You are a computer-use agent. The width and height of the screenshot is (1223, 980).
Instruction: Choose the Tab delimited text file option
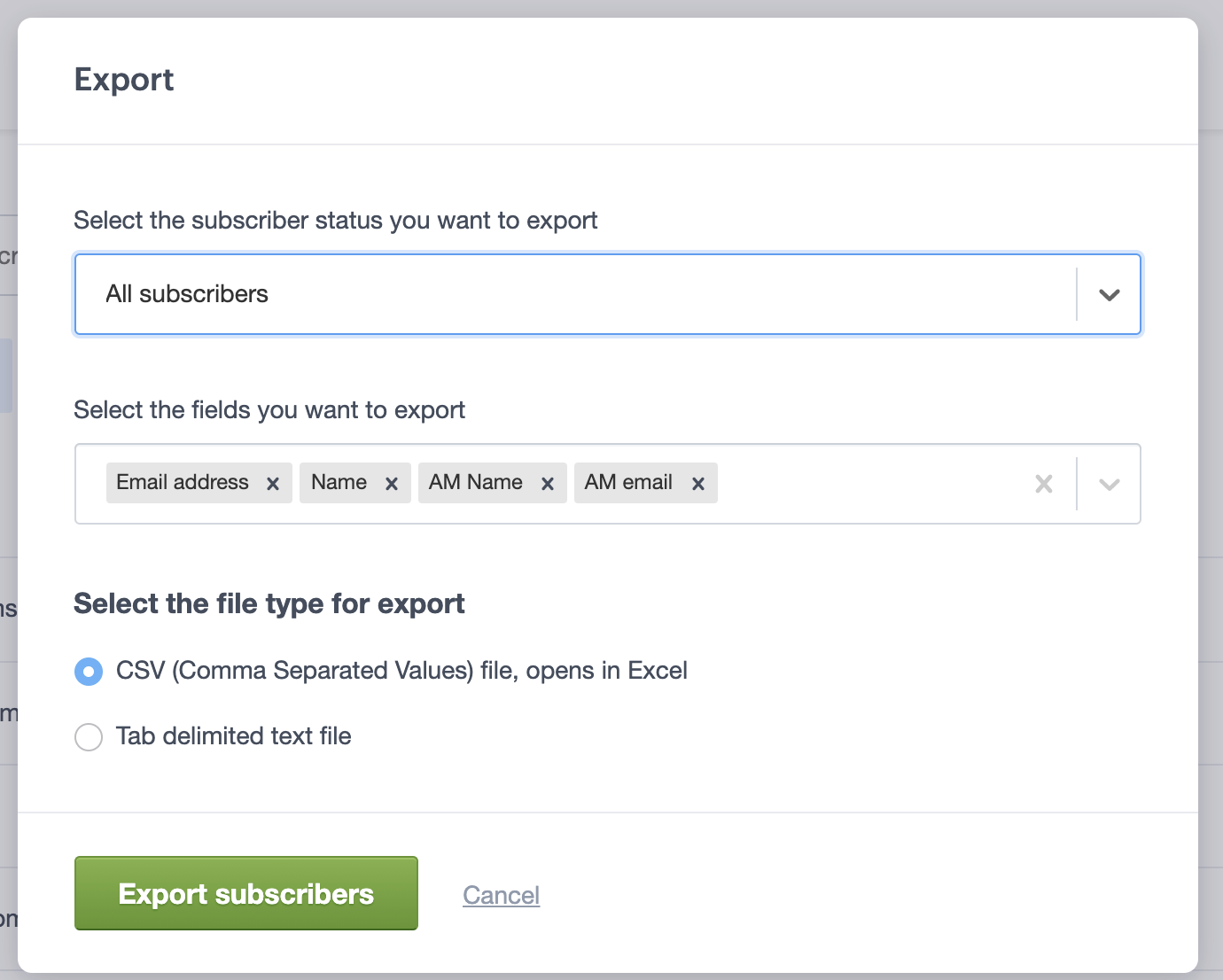pyautogui.click(x=89, y=736)
